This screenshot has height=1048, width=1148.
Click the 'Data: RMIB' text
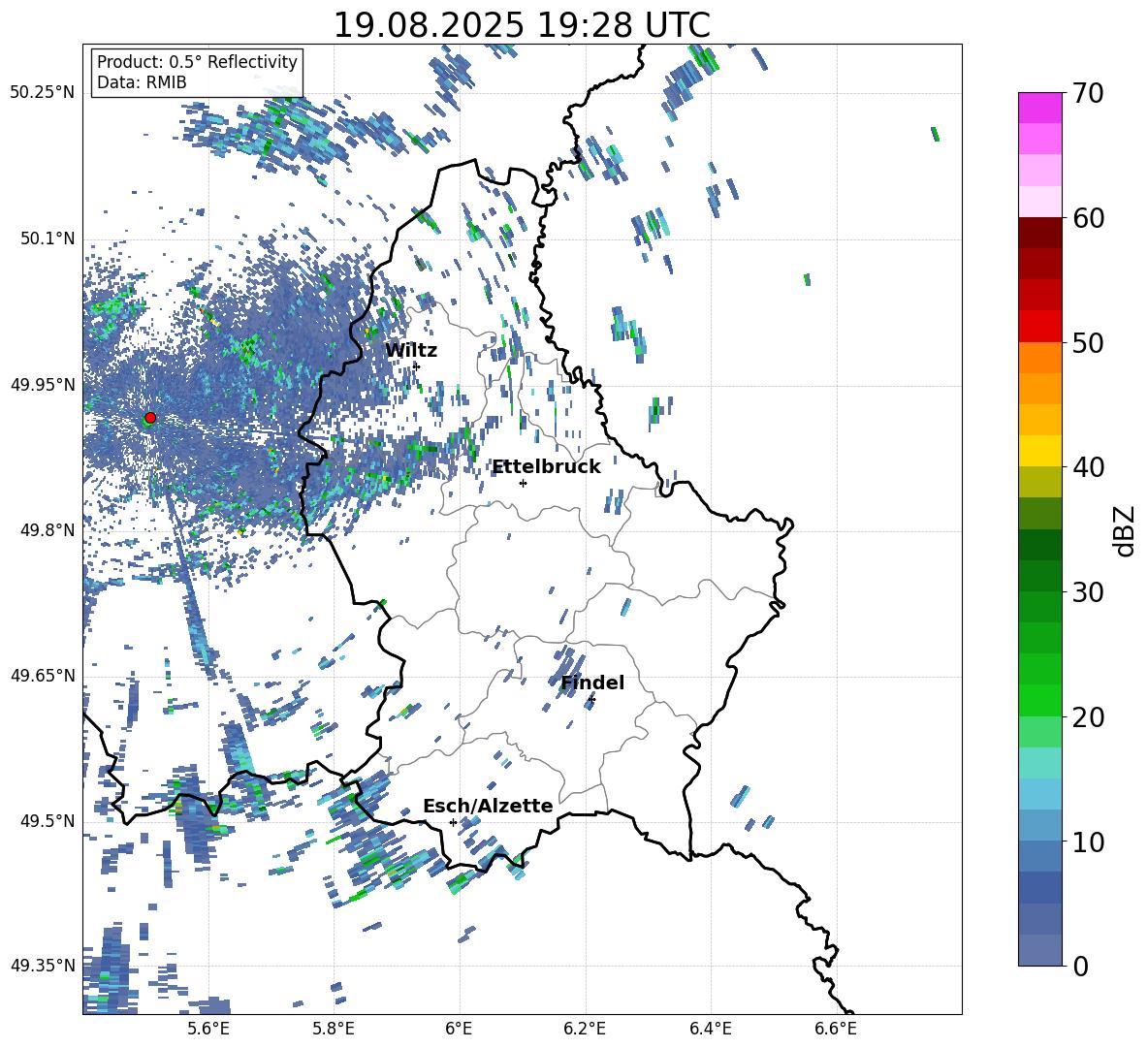click(x=142, y=82)
